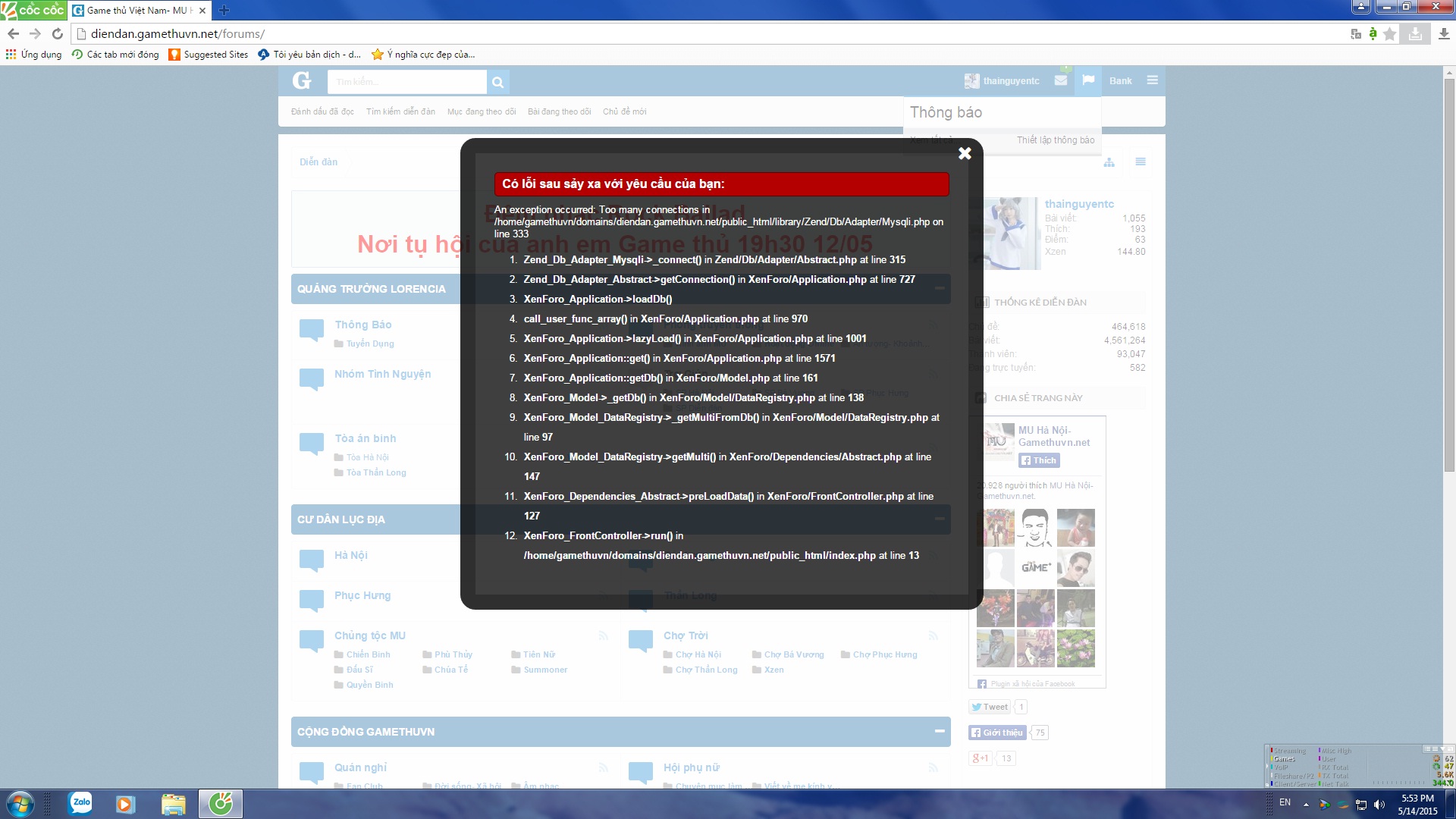Click the Tweet button
The image size is (1456, 819).
coord(990,707)
